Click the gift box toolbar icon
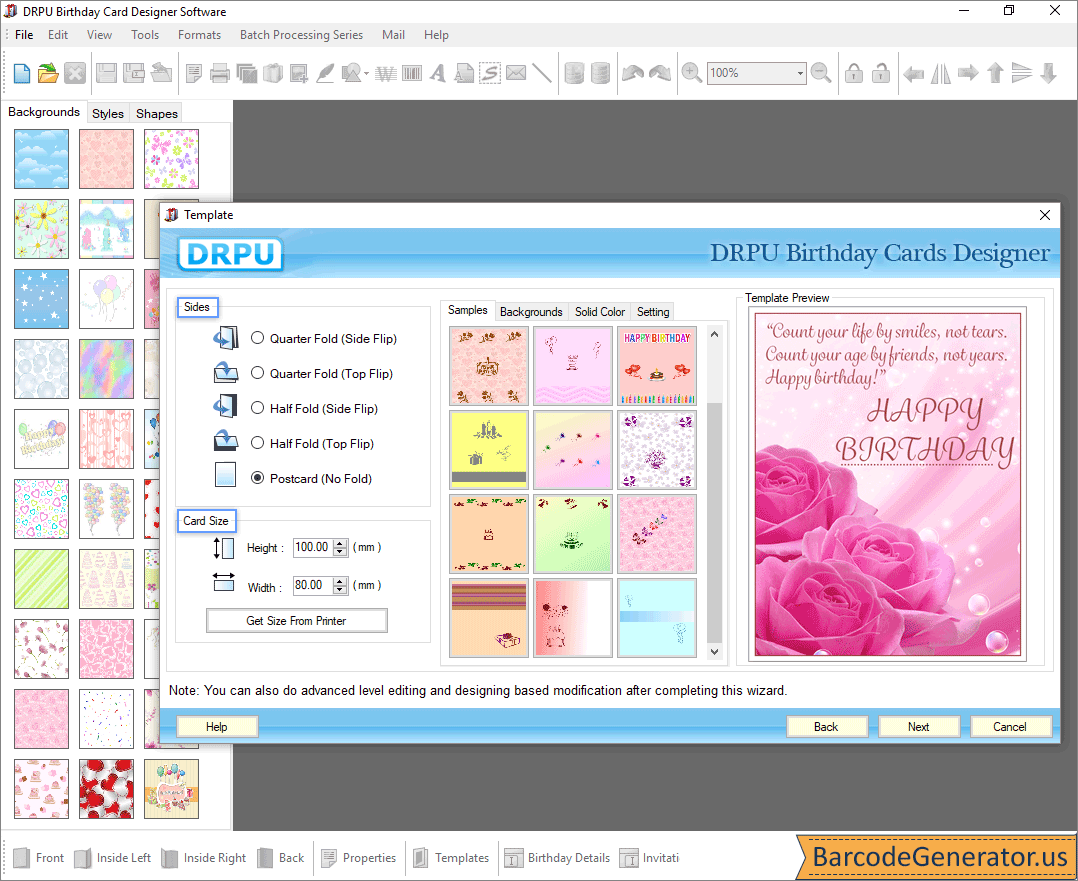 (273, 73)
